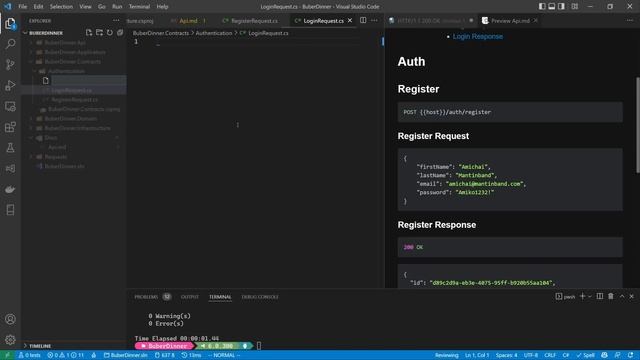The width and height of the screenshot is (640, 360).
Task: Open the Accounts menu icon
Action: [10, 319]
